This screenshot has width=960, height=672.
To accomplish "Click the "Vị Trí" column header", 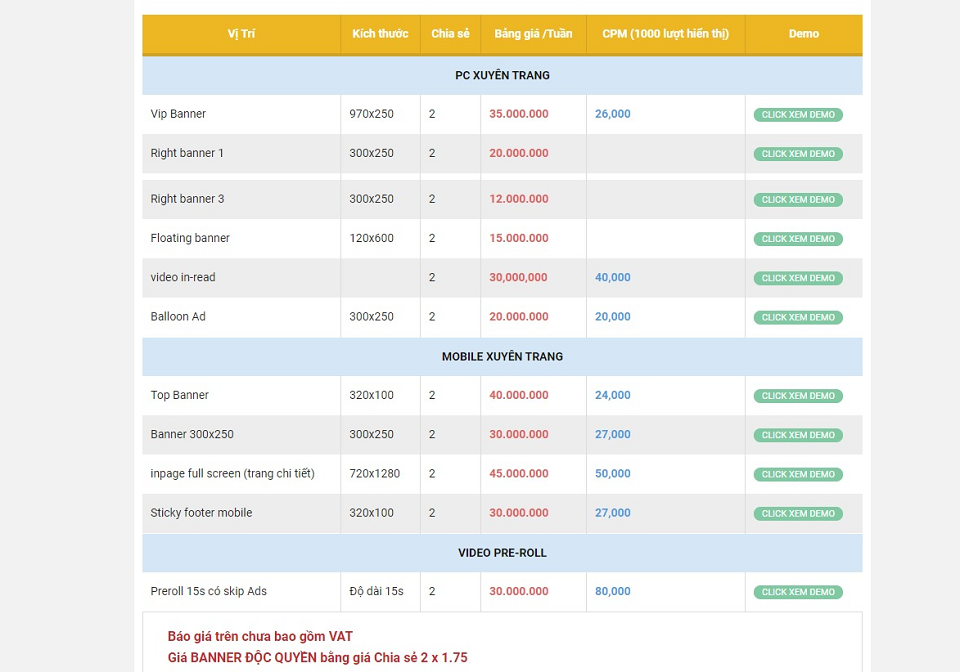I will pyautogui.click(x=241, y=34).
